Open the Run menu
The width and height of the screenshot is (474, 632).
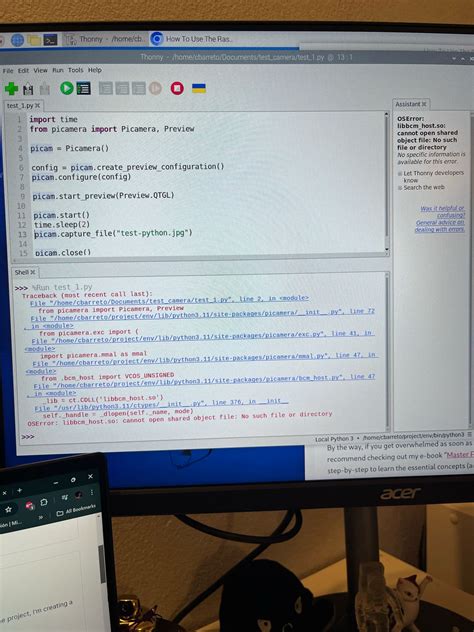click(x=58, y=70)
